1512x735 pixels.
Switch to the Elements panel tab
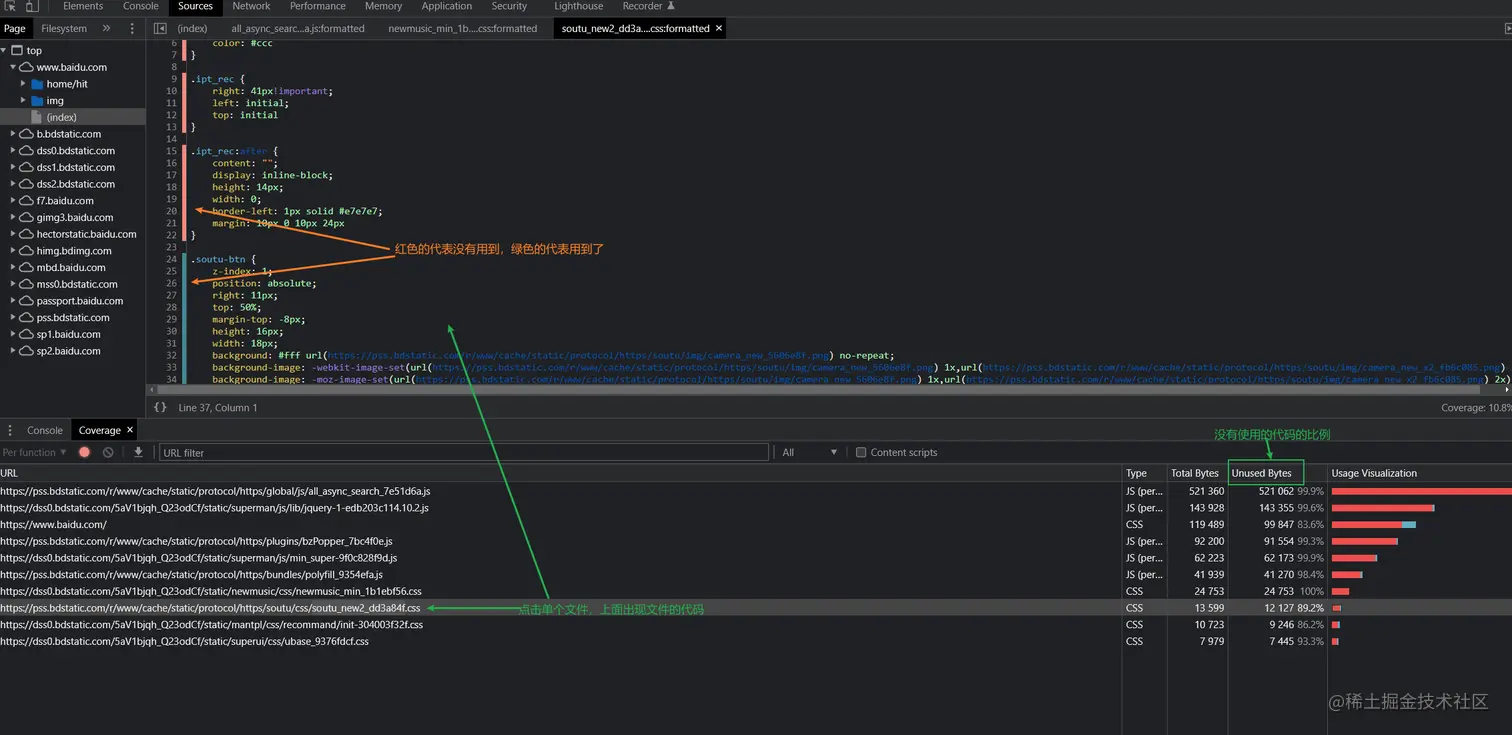(83, 6)
